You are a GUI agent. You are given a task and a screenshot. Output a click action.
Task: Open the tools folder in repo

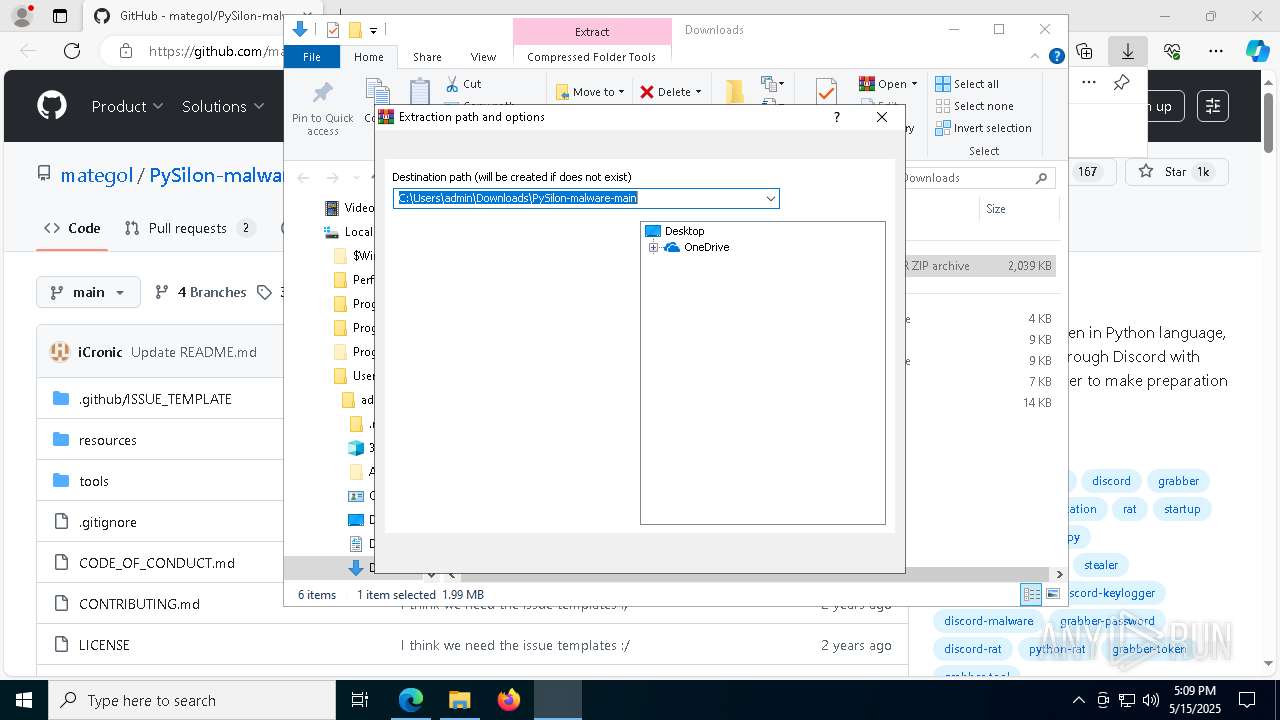(x=94, y=481)
